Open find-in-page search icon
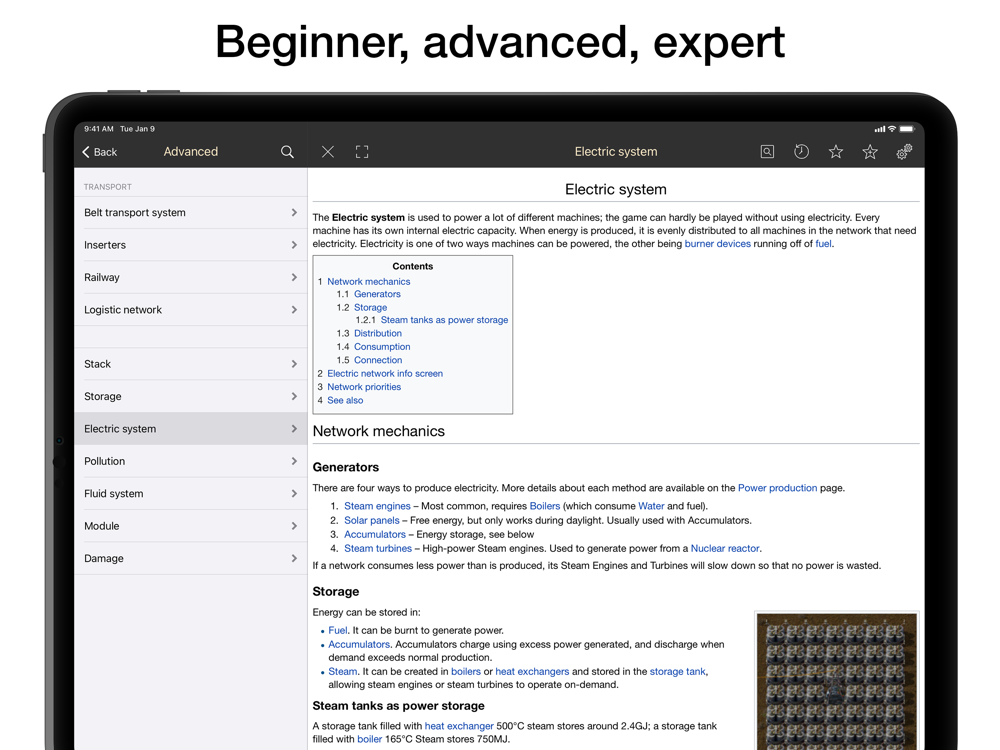Image resolution: width=1000 pixels, height=750 pixels. pos(767,152)
